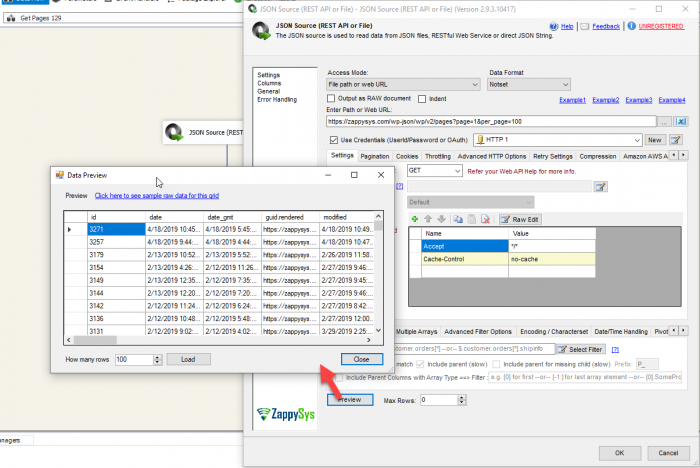Click the New connection button
The height and width of the screenshot is (468, 700).
654,140
